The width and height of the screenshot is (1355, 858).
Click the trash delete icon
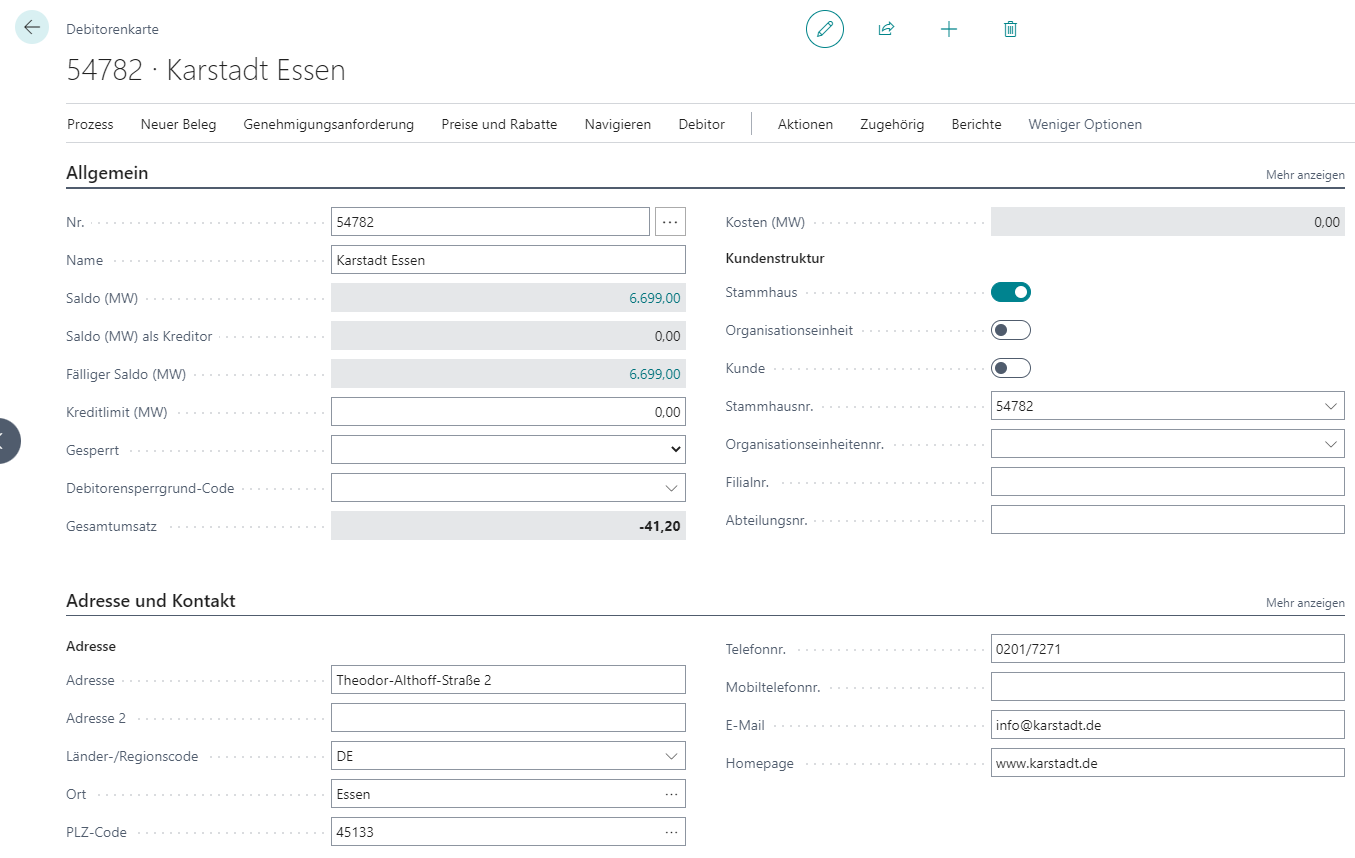point(1010,29)
